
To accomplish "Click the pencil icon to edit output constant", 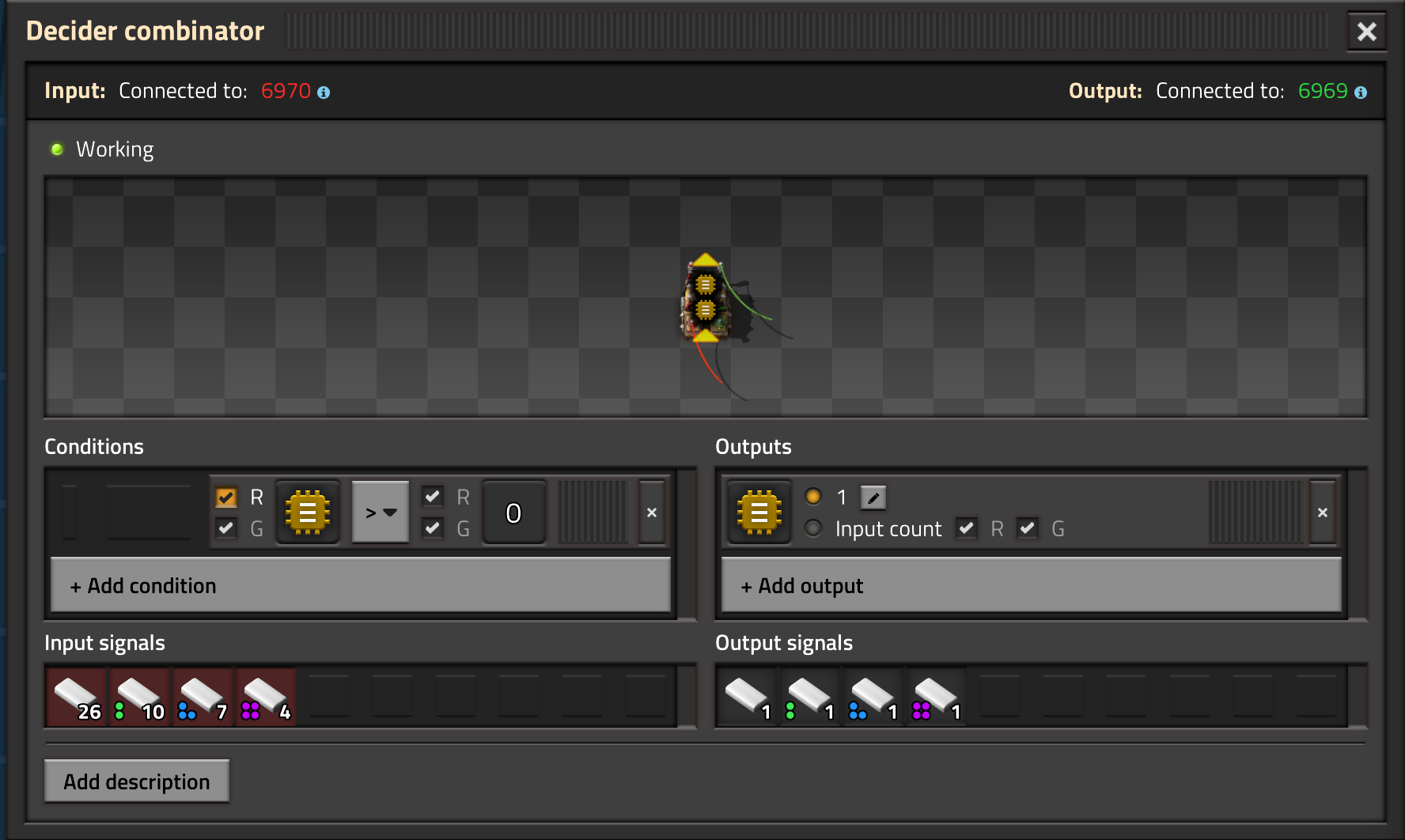I will tap(873, 498).
